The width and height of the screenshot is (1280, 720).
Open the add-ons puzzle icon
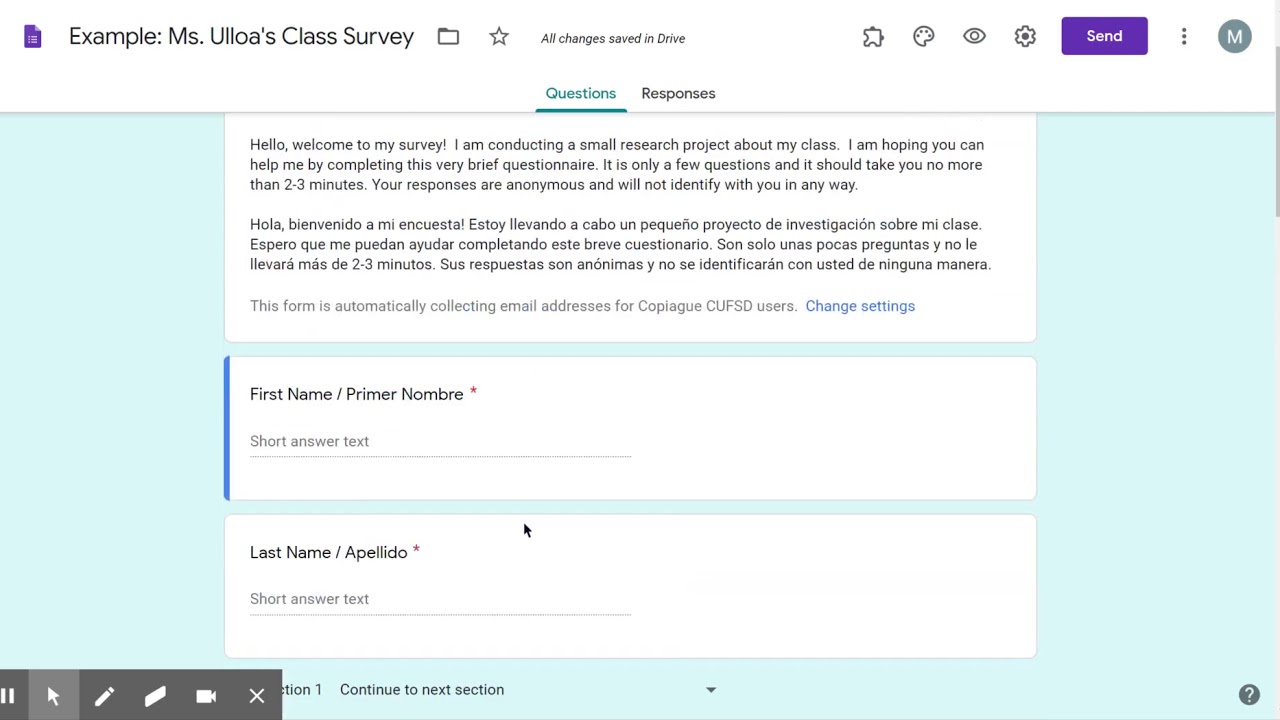click(873, 37)
